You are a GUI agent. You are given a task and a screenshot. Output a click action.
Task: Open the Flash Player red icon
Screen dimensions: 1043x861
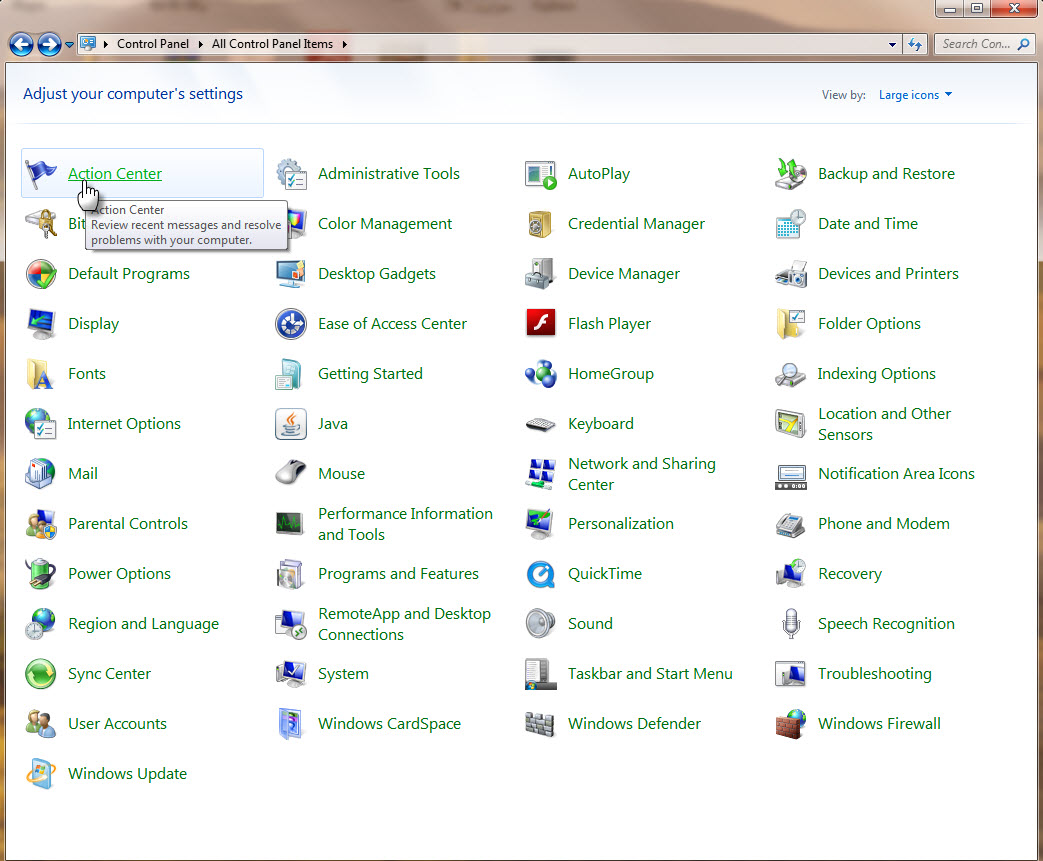541,324
